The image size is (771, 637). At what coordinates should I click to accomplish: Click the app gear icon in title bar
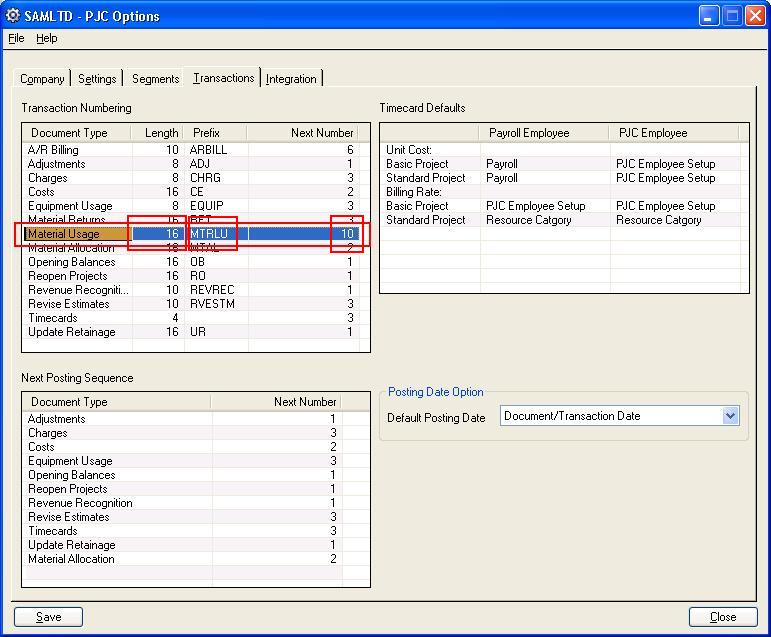(13, 16)
